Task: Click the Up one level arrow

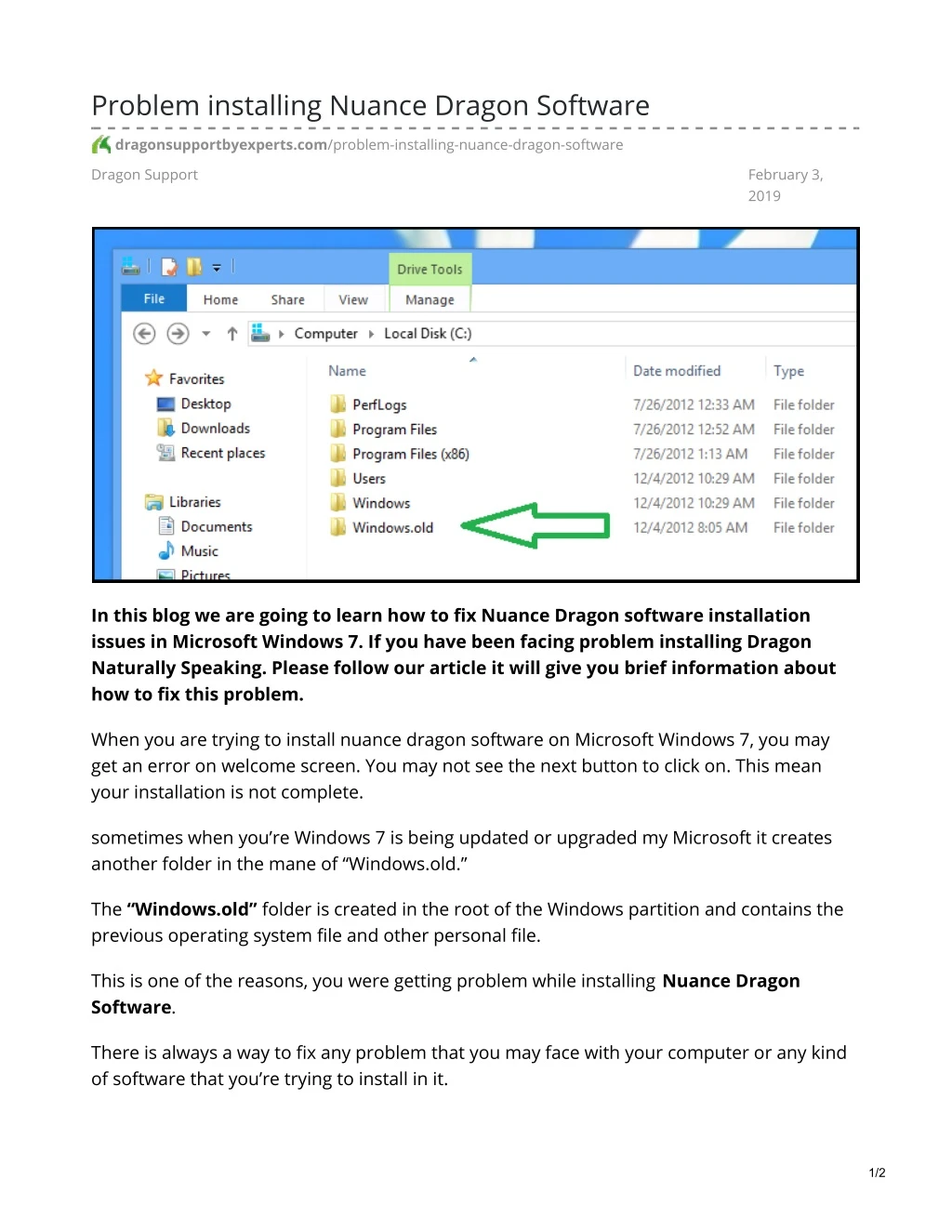Action: (x=232, y=333)
